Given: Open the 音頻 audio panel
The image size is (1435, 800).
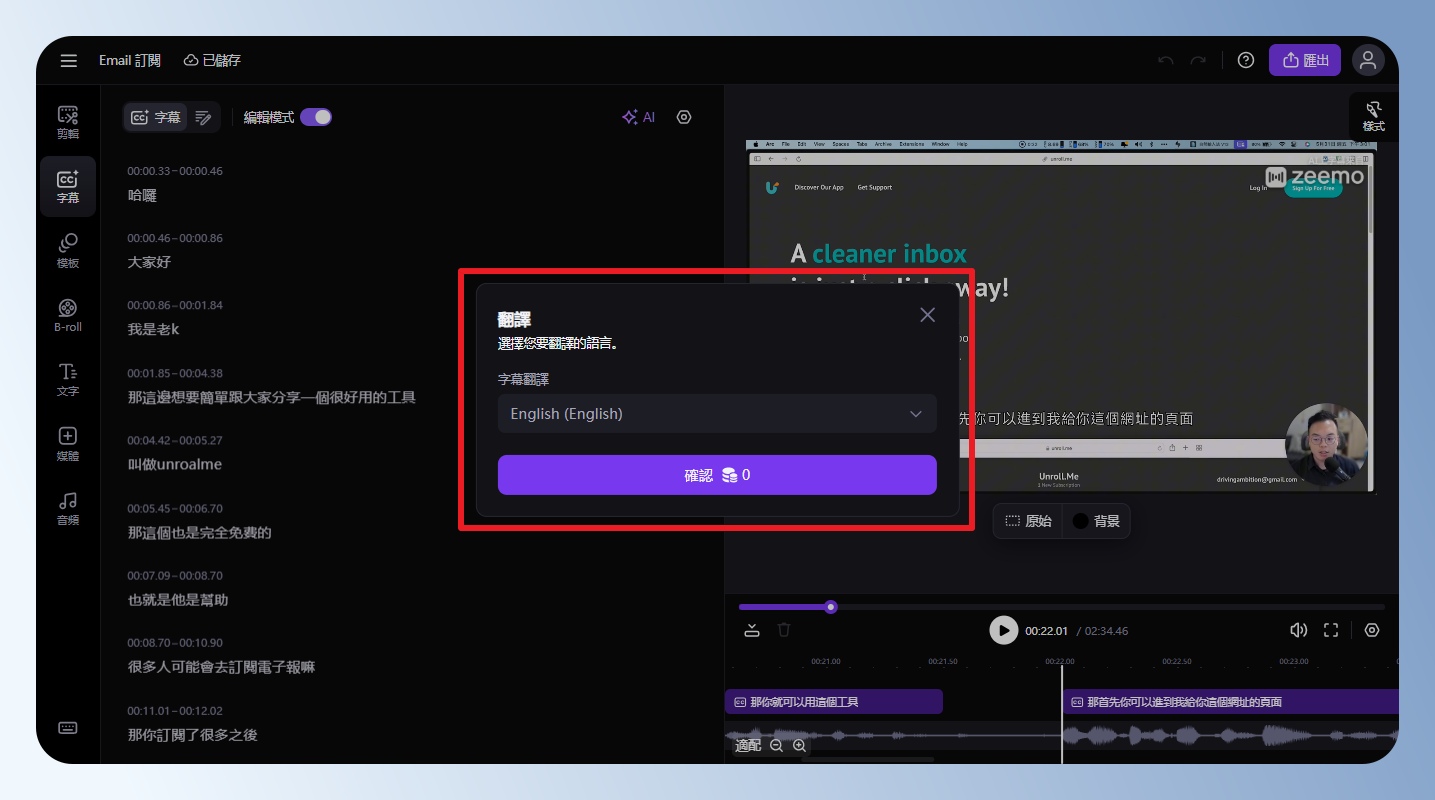Looking at the screenshot, I should pyautogui.click(x=68, y=508).
